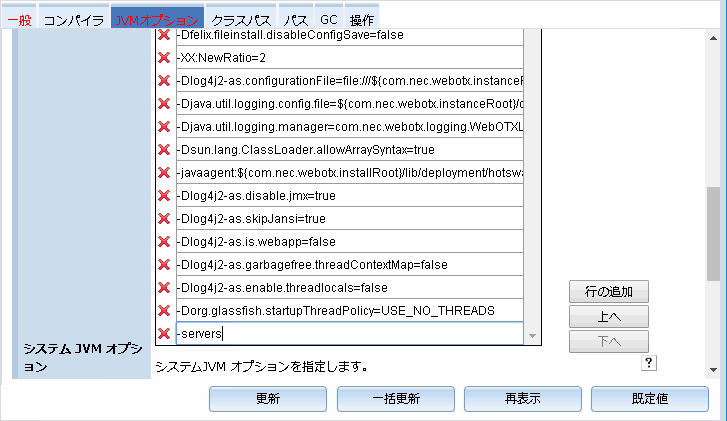Image resolution: width=727 pixels, height=421 pixels.
Task: Delete the -Dorg.glassfish.startupThreadPolicy row
Action: [x=164, y=311]
